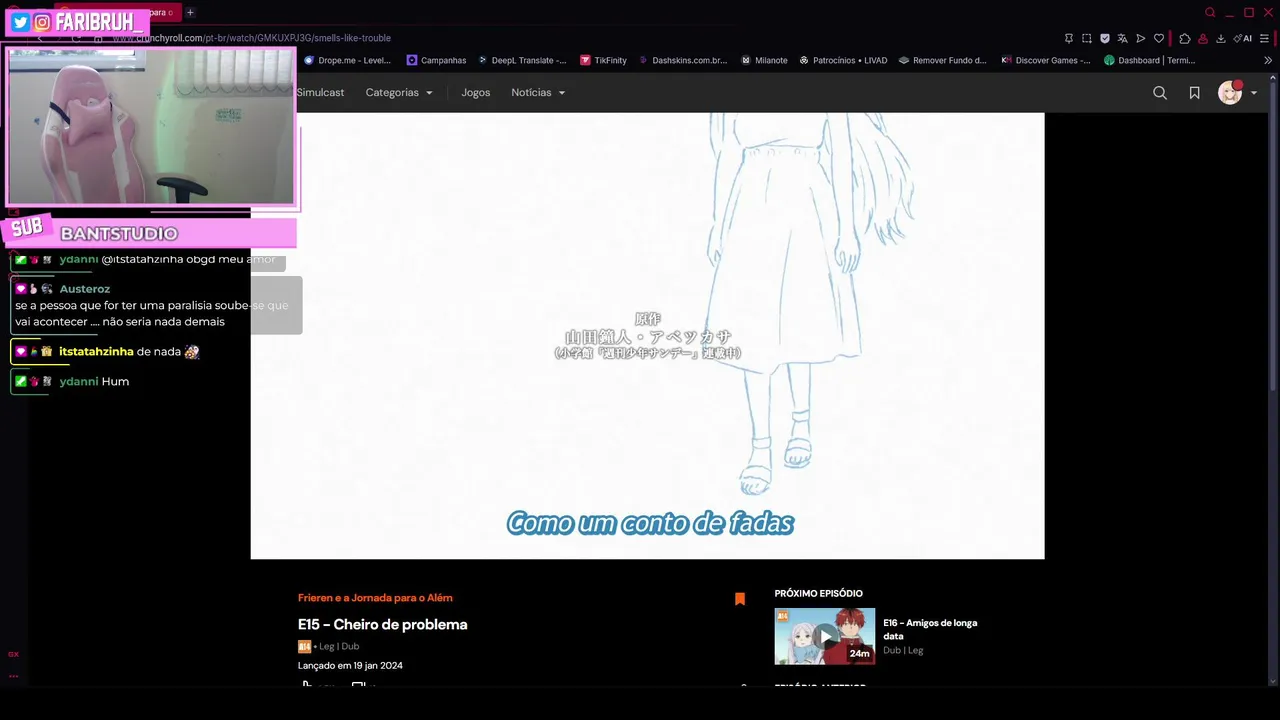Image resolution: width=1280 pixels, height=720 pixels.
Task: Open the ad blocker shield icon
Action: 1105,38
